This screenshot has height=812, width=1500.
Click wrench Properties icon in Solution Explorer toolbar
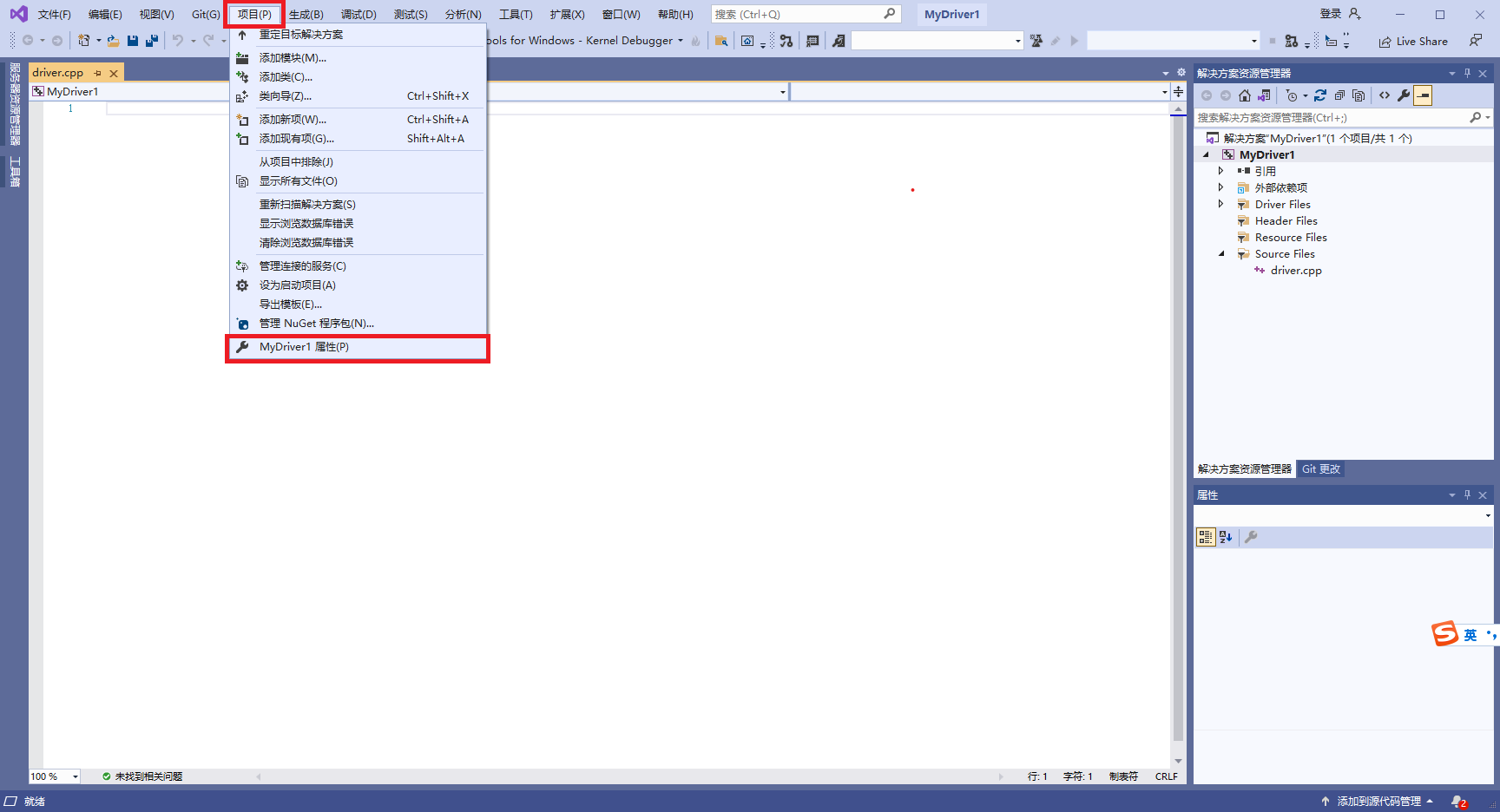click(1404, 95)
